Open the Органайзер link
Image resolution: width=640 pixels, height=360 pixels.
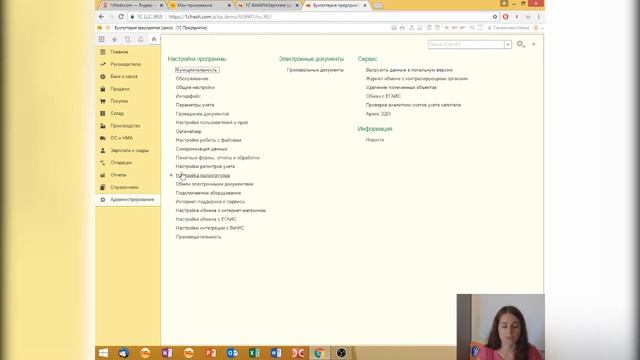click(x=189, y=131)
